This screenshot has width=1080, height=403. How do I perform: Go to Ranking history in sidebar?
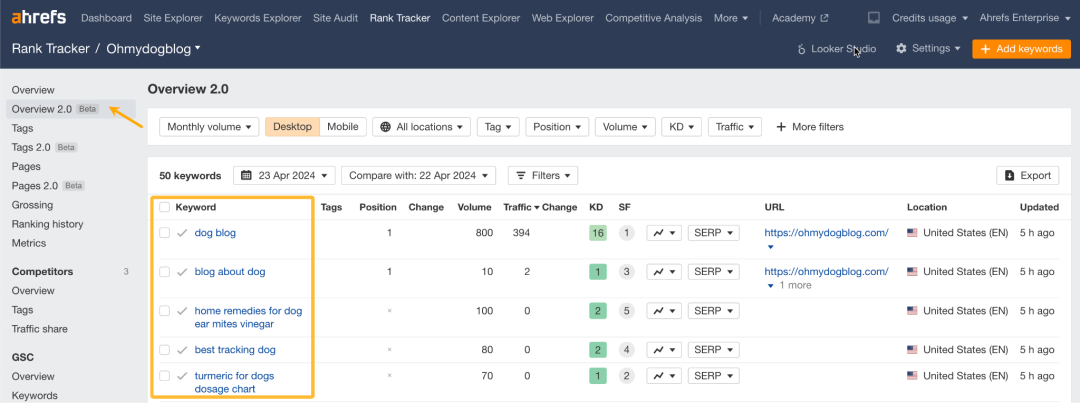[x=48, y=224]
